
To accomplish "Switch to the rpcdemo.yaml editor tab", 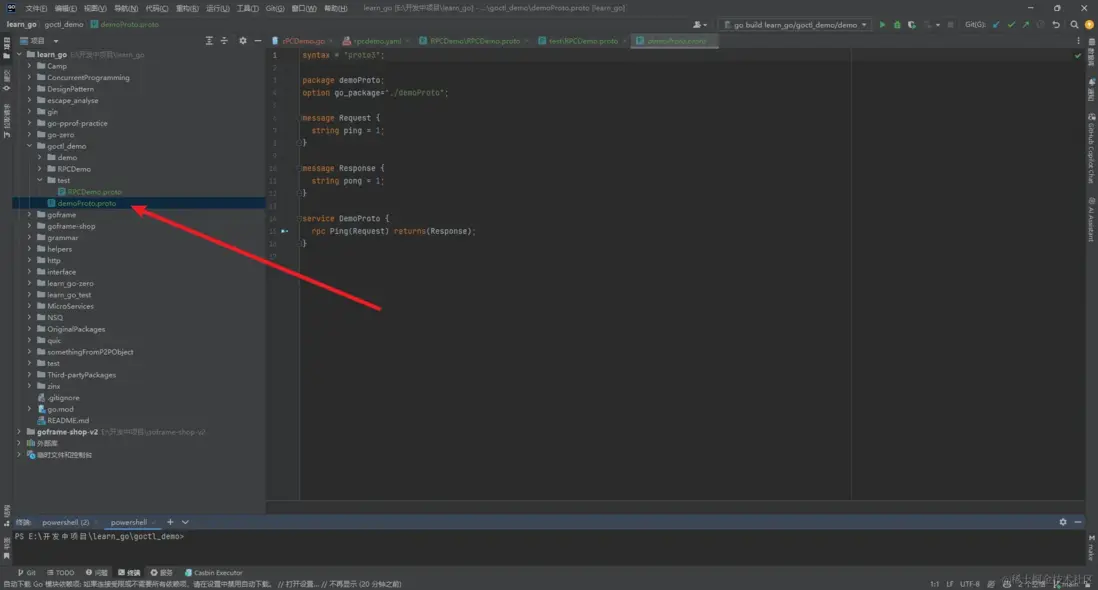I will click(x=376, y=41).
